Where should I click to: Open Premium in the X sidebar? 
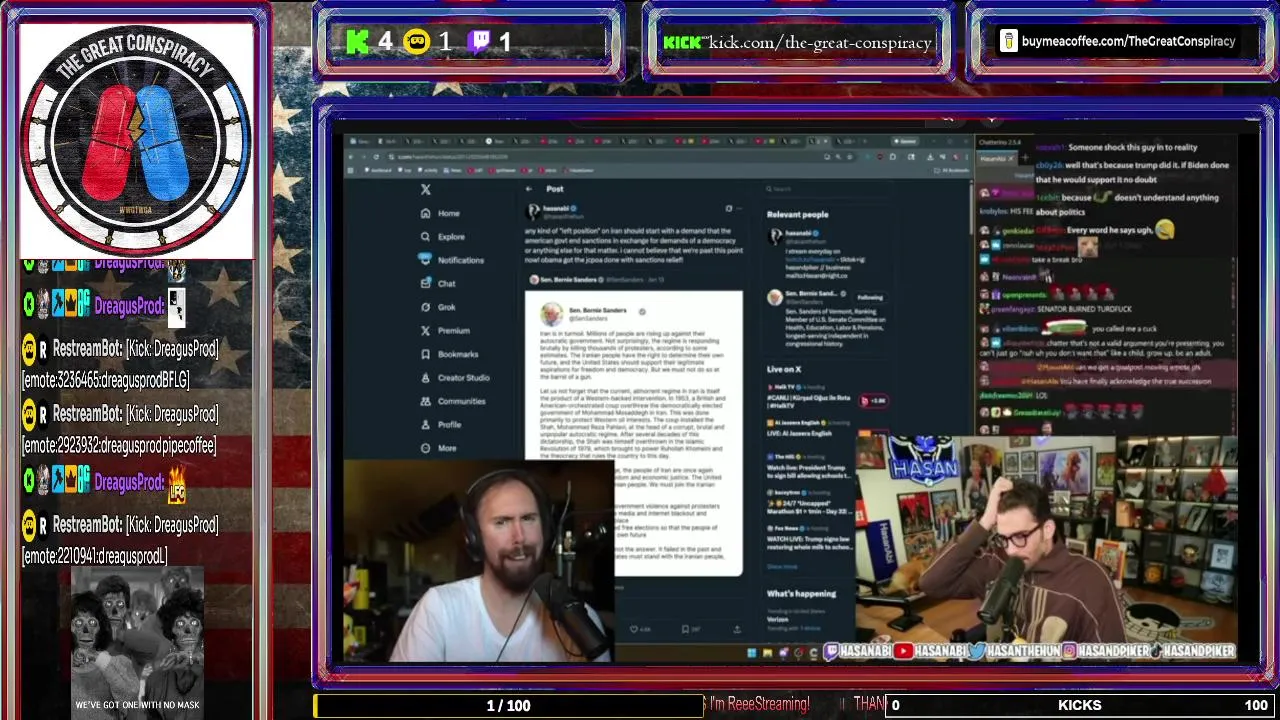tap(444, 330)
